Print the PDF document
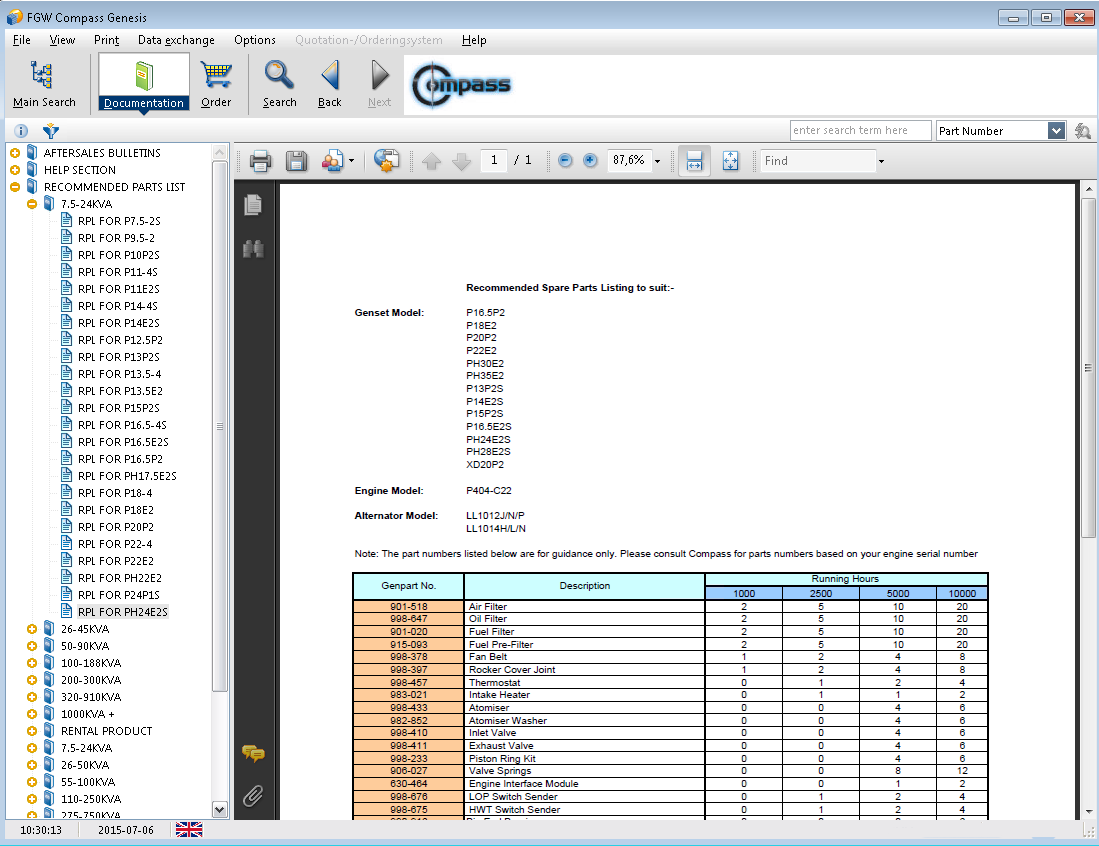 pyautogui.click(x=261, y=161)
